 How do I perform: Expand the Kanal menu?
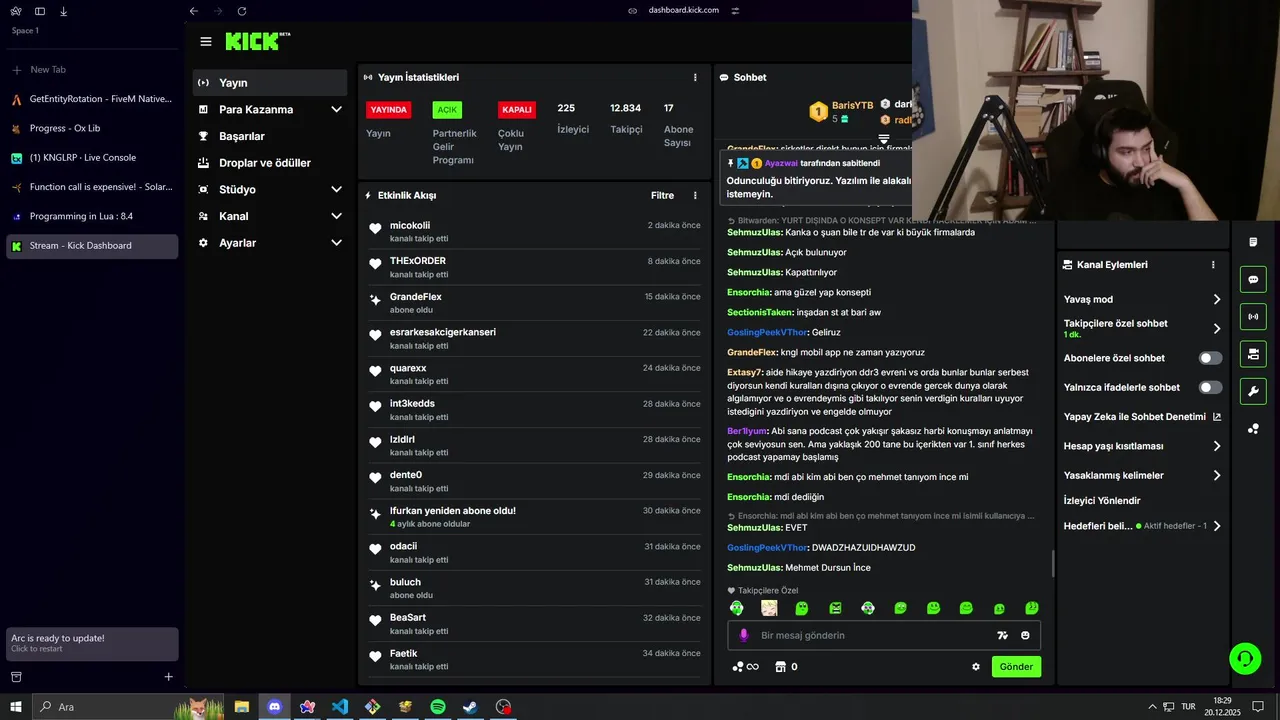click(271, 216)
